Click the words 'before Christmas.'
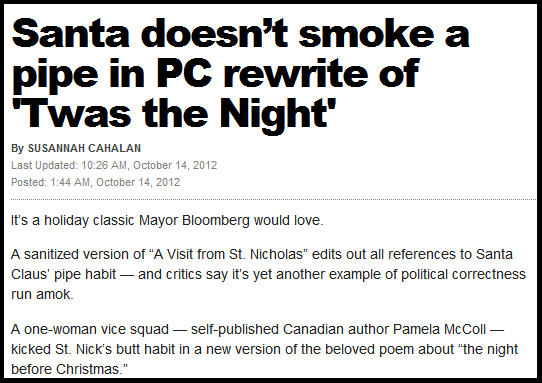 69,369
